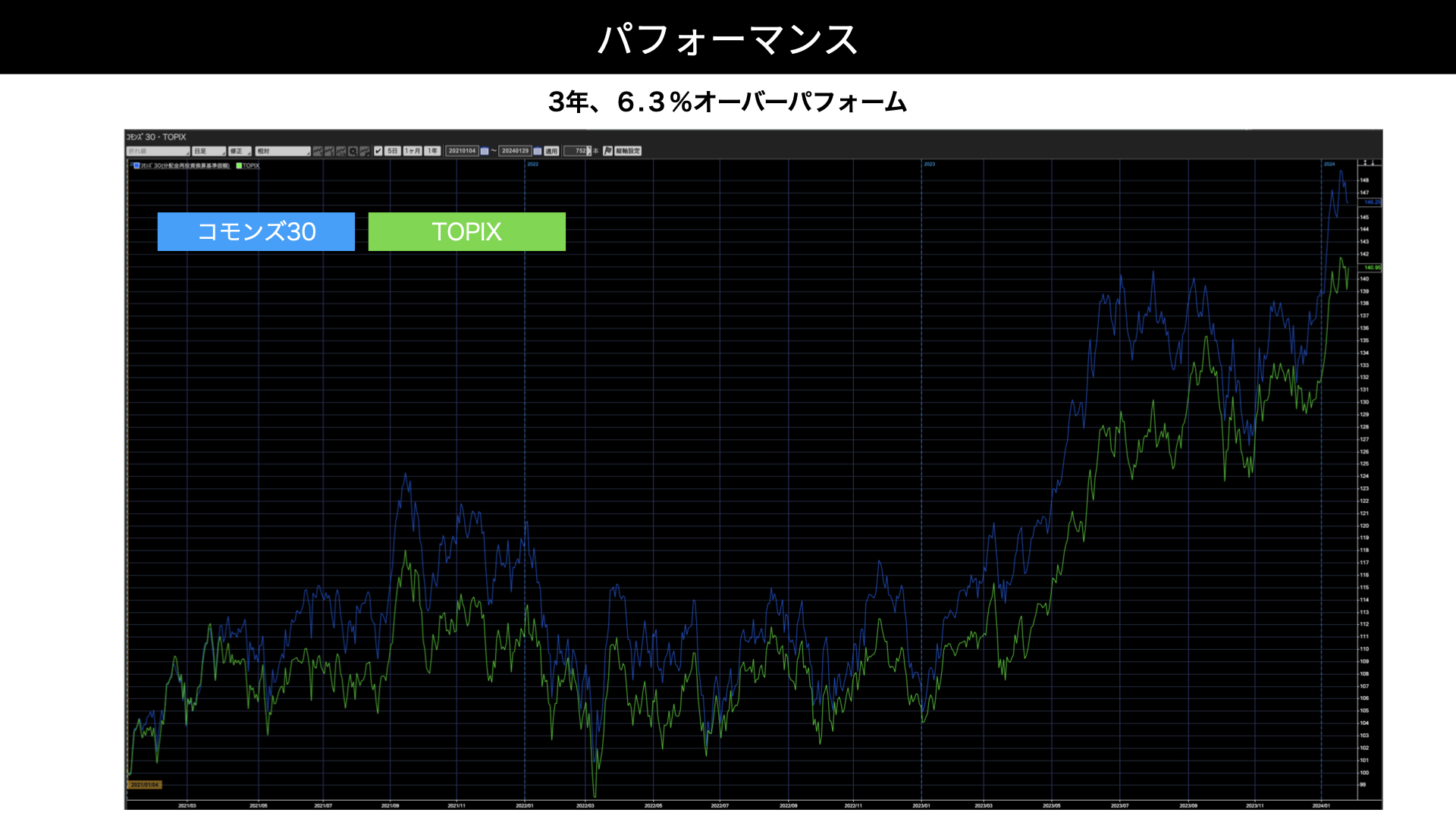Click the blue 146.25 current value label
Screen dimensions: 1456x819
pos(1372,202)
